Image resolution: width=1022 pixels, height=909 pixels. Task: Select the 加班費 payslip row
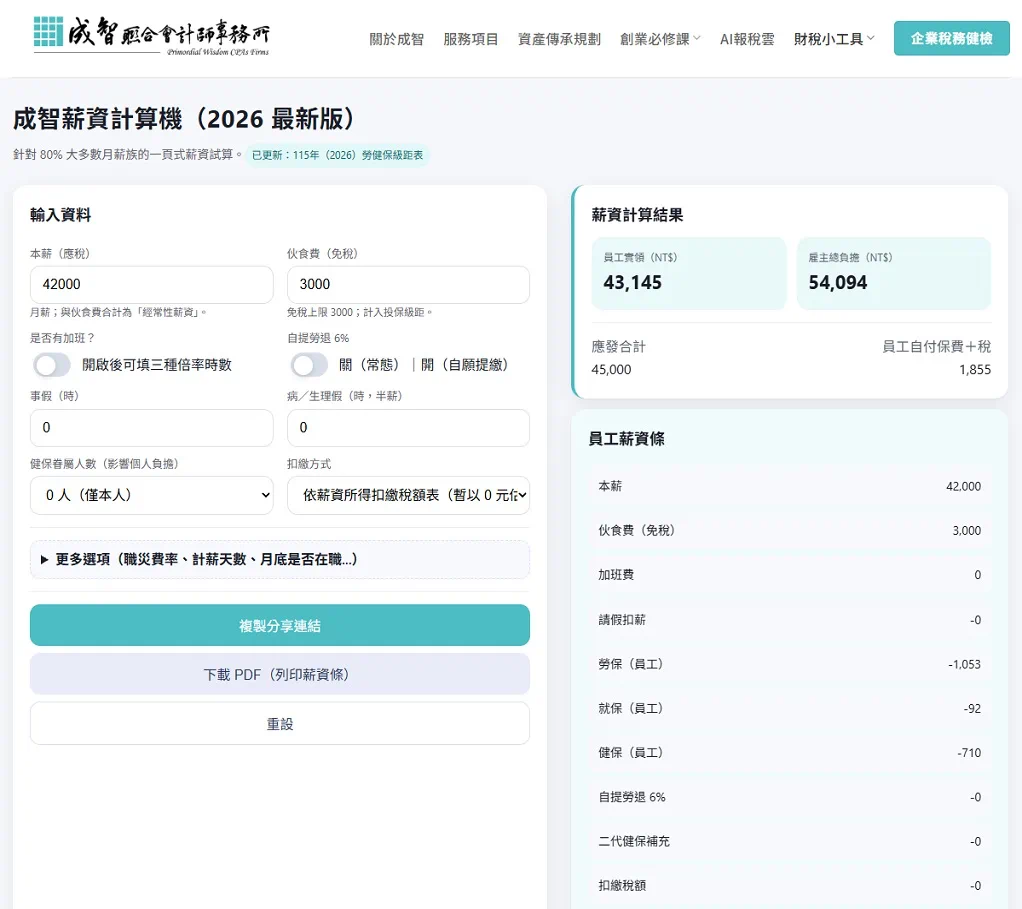pyautogui.click(x=789, y=575)
